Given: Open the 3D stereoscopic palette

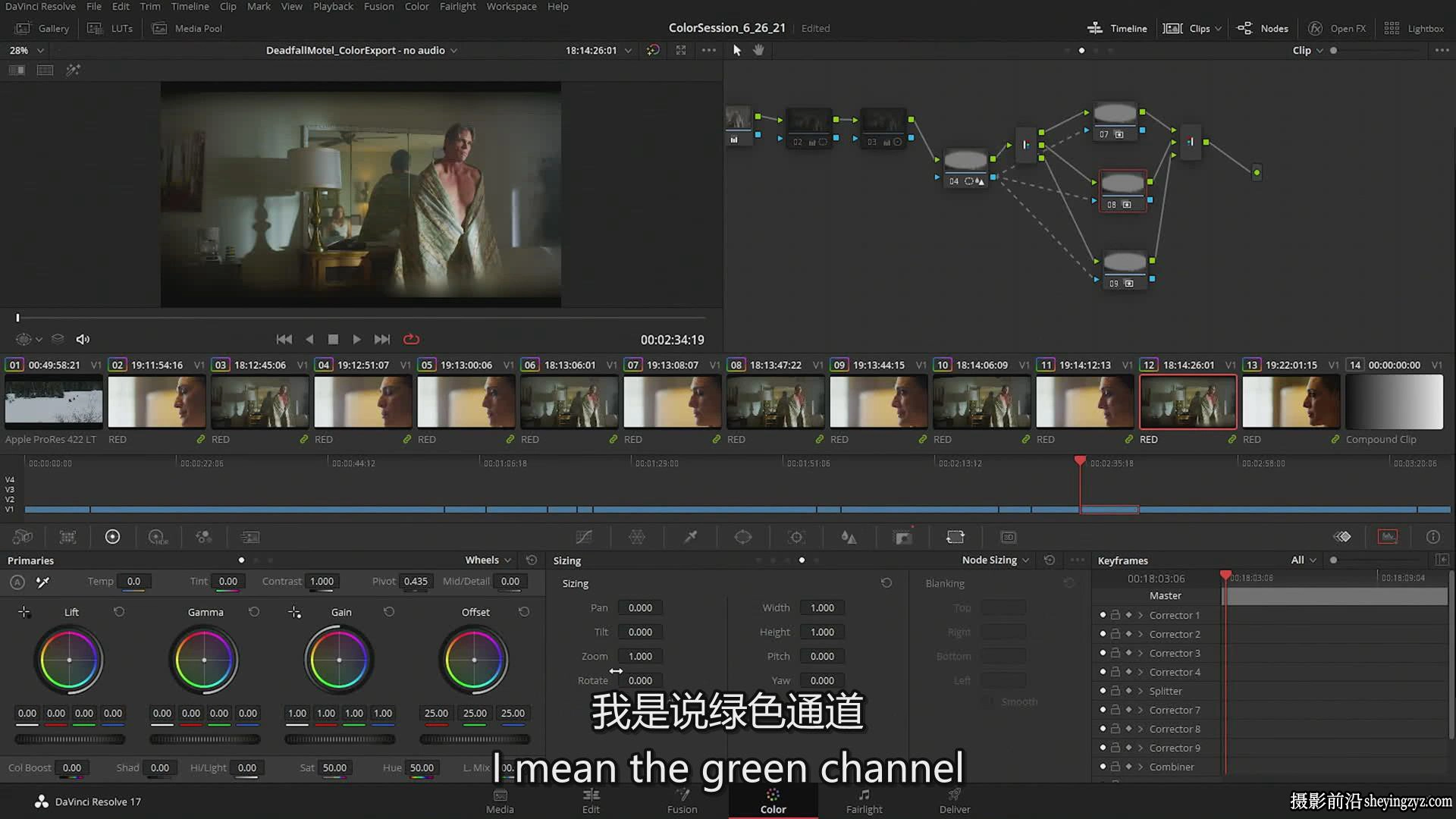Looking at the screenshot, I should 1009,537.
